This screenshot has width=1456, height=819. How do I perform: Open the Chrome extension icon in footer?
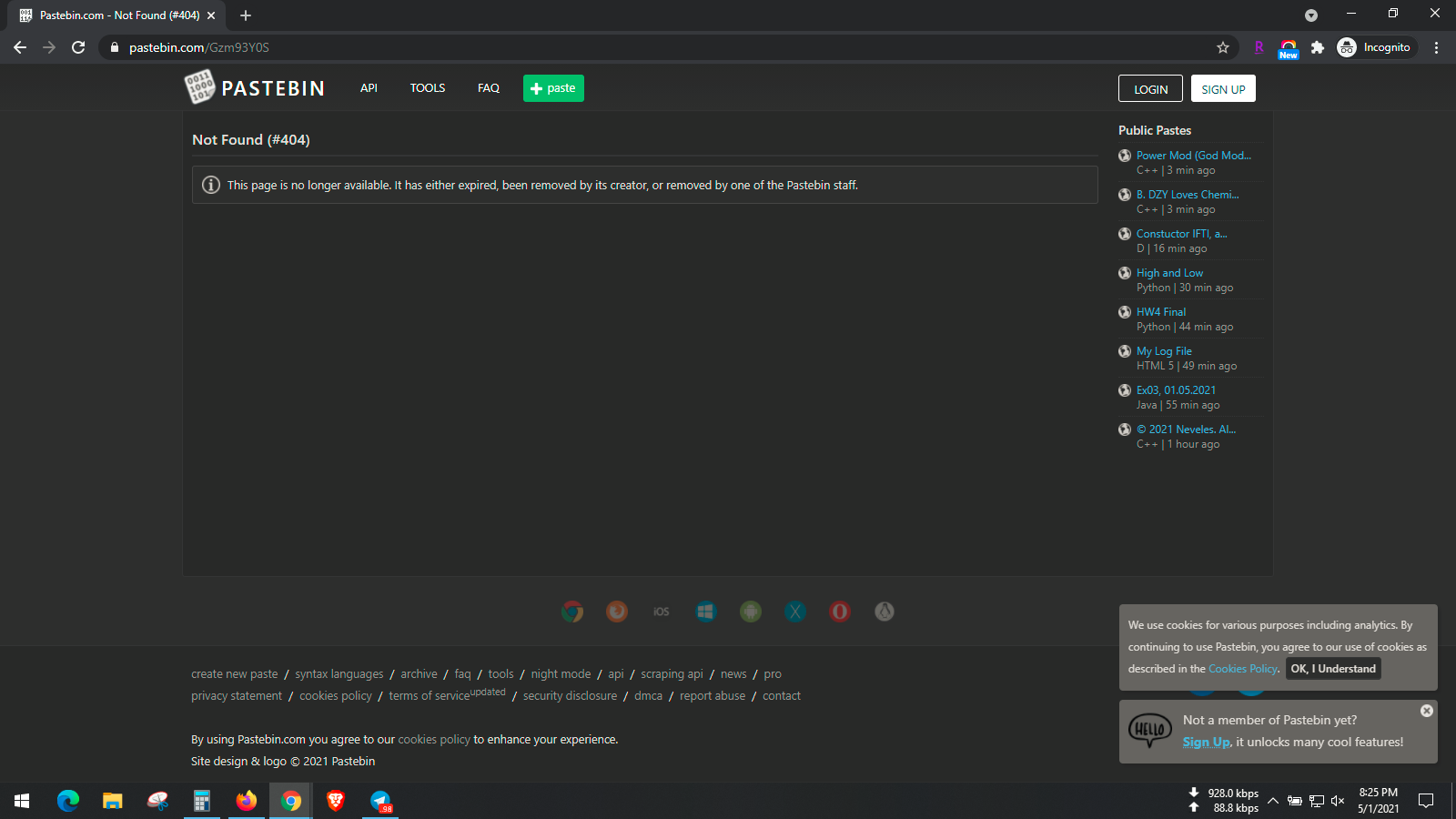click(572, 612)
